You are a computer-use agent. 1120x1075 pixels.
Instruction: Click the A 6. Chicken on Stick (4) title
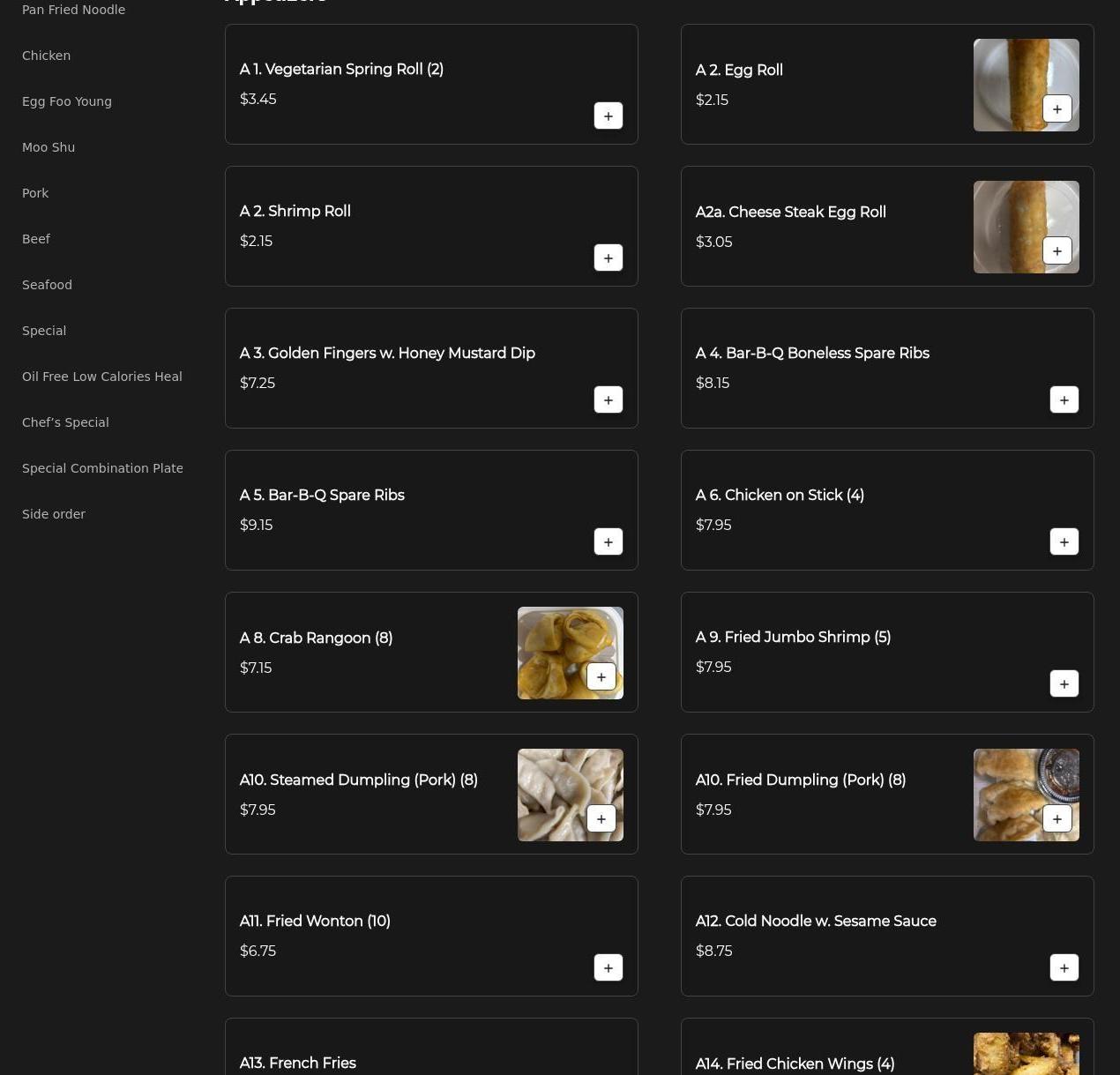coord(780,496)
